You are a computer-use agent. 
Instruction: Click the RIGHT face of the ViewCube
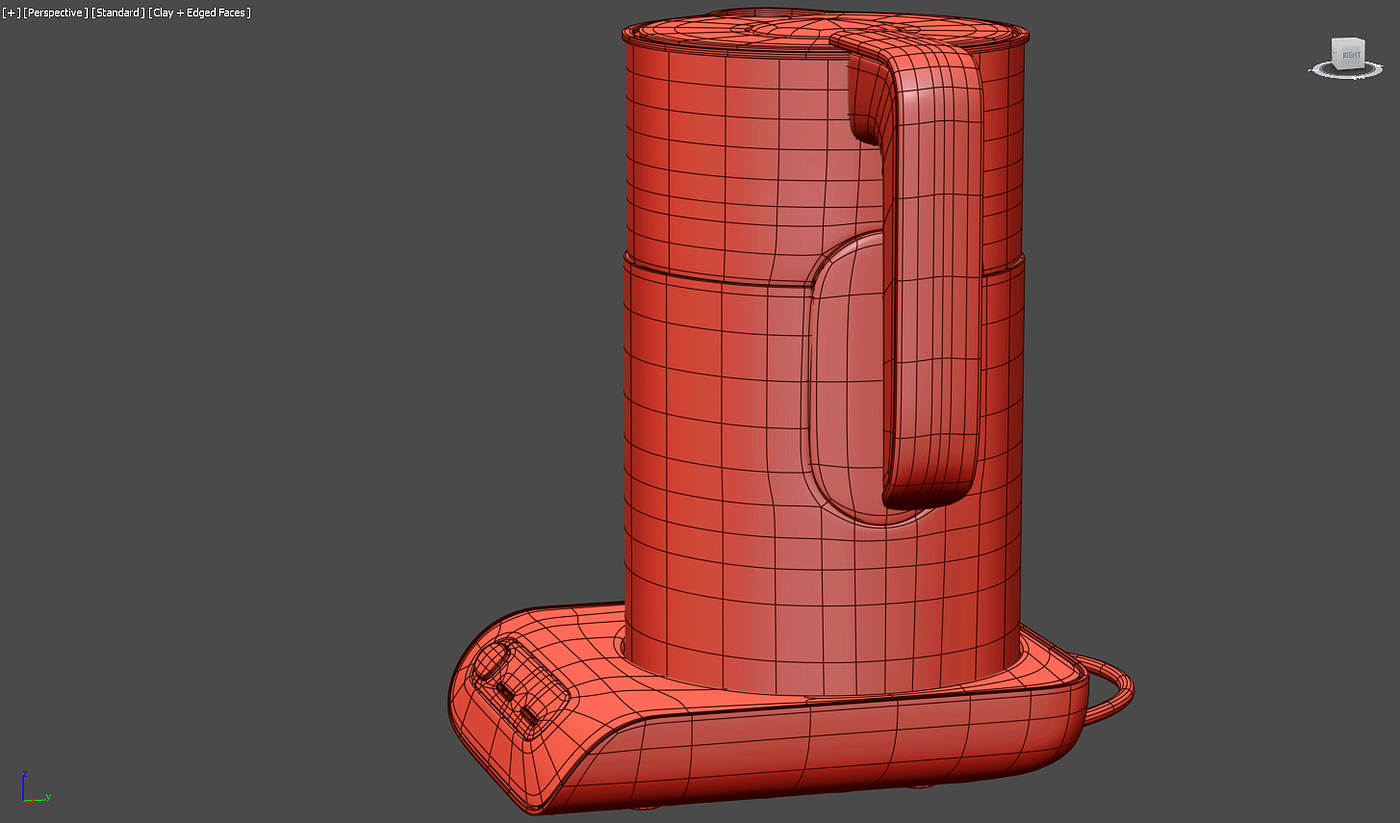pos(1351,55)
